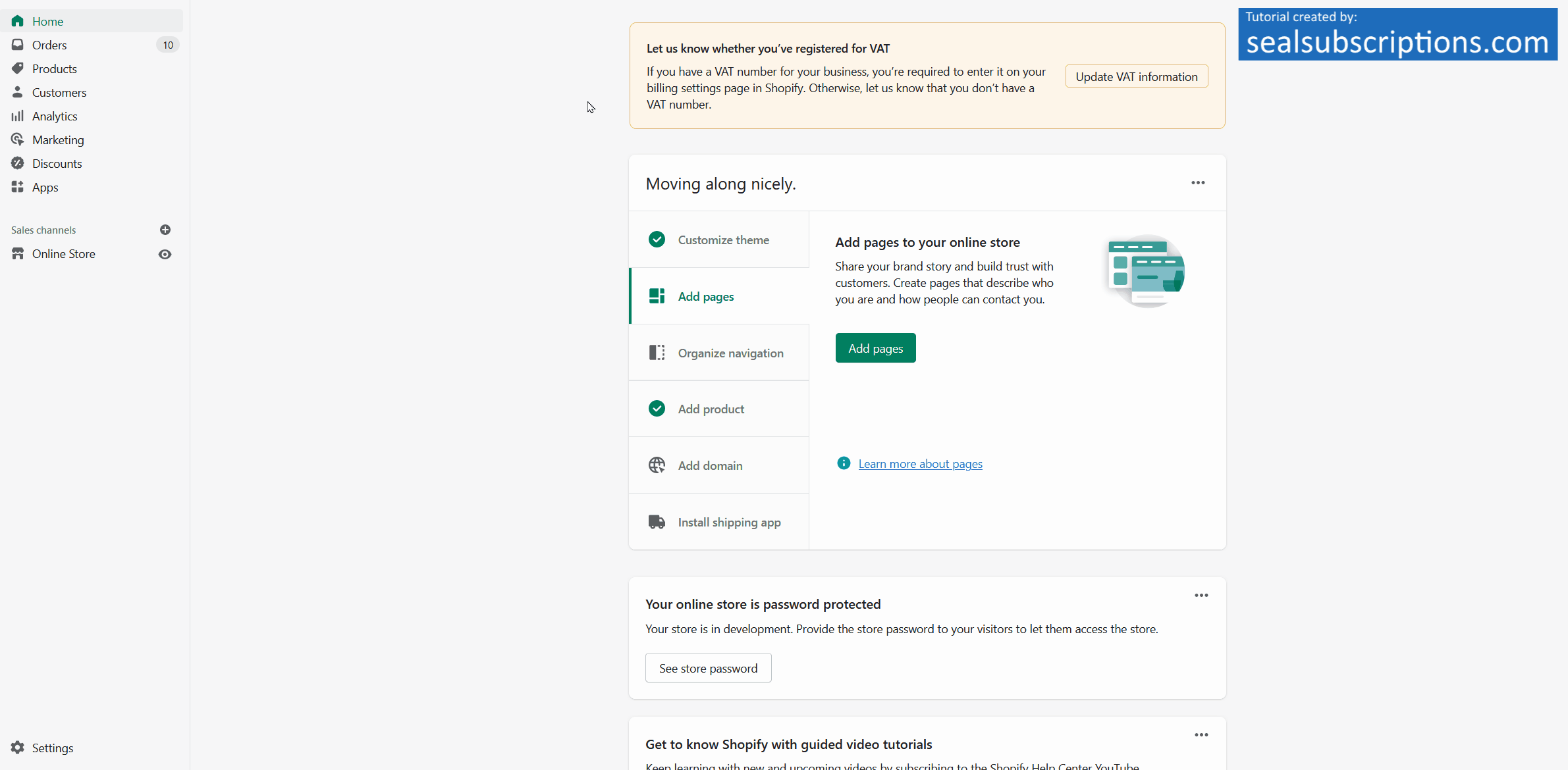This screenshot has height=770, width=1568.
Task: Click the Discounts icon in sidebar
Action: [17, 163]
